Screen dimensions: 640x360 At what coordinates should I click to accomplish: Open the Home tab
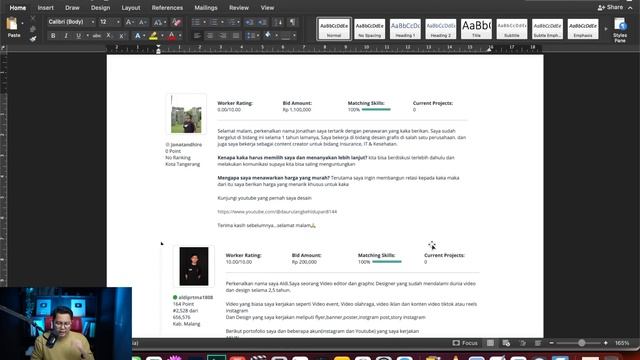[18, 8]
